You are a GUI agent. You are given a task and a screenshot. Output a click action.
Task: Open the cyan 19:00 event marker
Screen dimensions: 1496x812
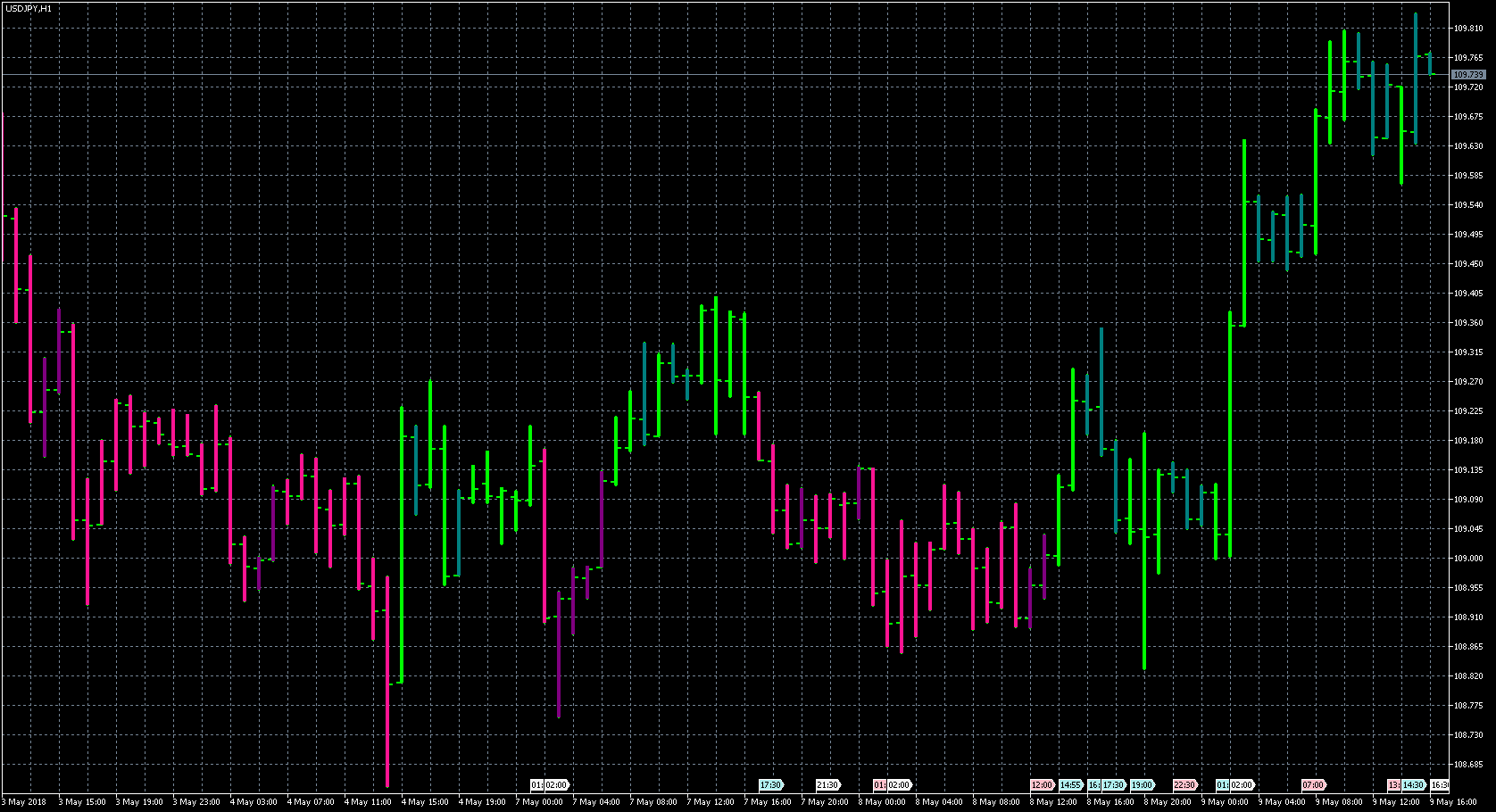[x=1142, y=785]
